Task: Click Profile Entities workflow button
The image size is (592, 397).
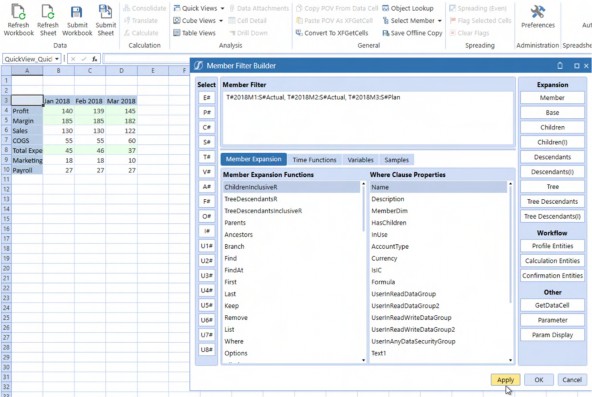Action: coord(552,246)
